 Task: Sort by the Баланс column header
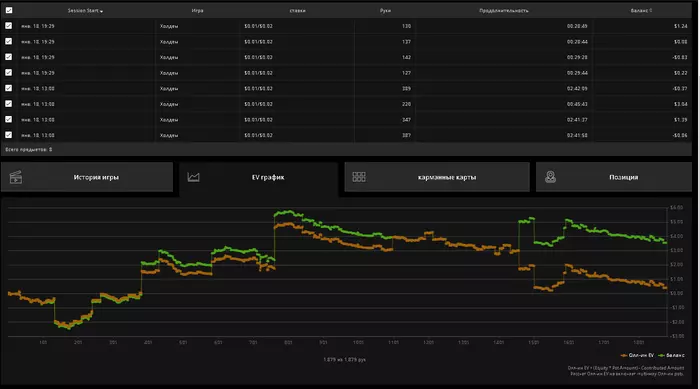(641, 10)
